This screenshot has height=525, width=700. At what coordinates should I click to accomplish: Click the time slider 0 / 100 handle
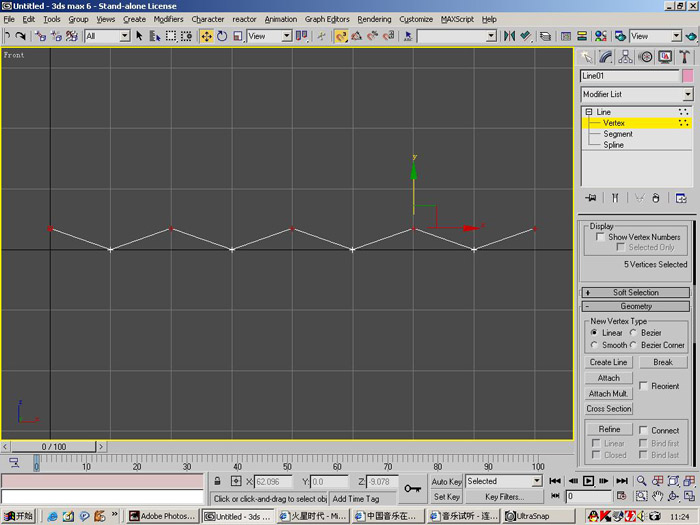[x=54, y=446]
